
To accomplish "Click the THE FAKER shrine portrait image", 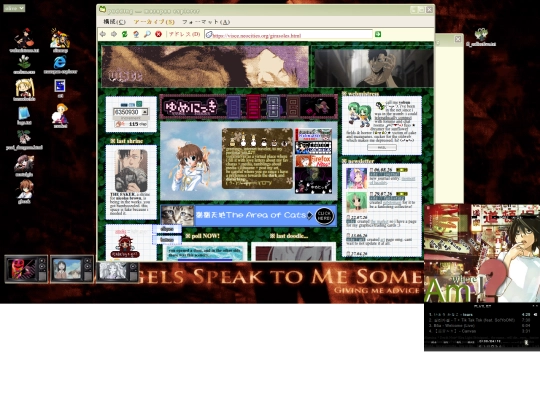I will coord(131,170).
